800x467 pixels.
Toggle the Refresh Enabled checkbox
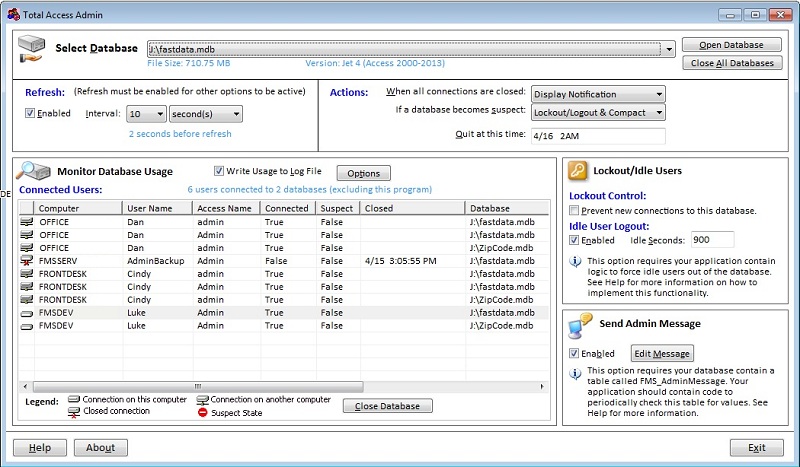30,113
